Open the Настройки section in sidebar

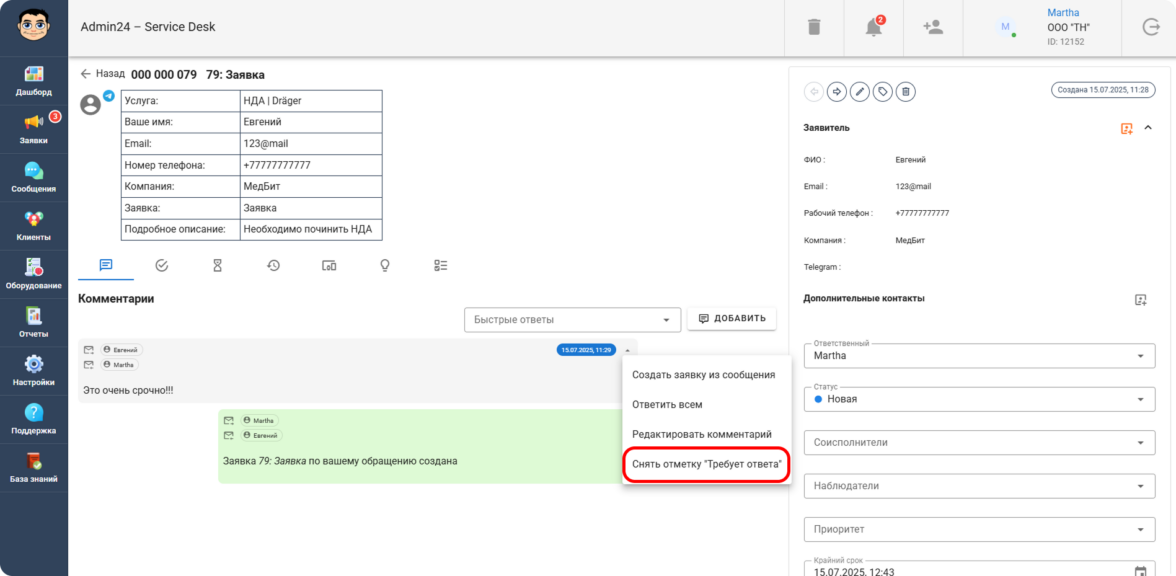tap(34, 371)
